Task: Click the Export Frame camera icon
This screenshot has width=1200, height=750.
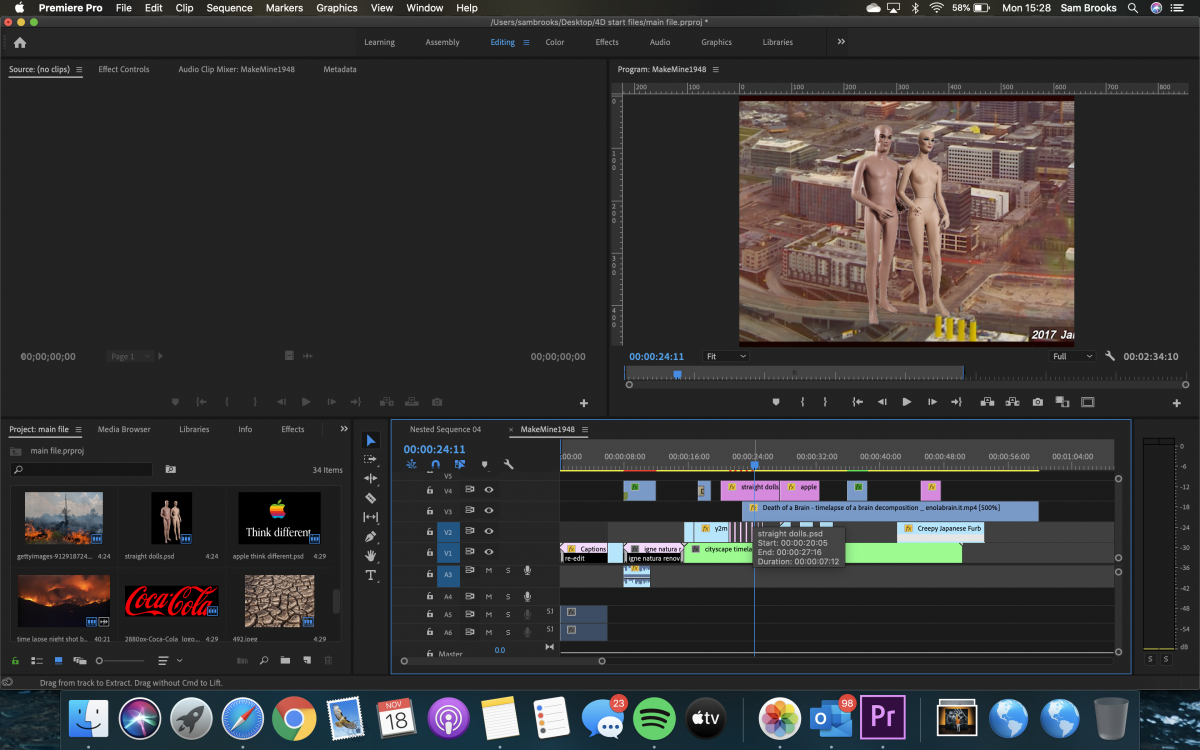Action: pos(1037,402)
